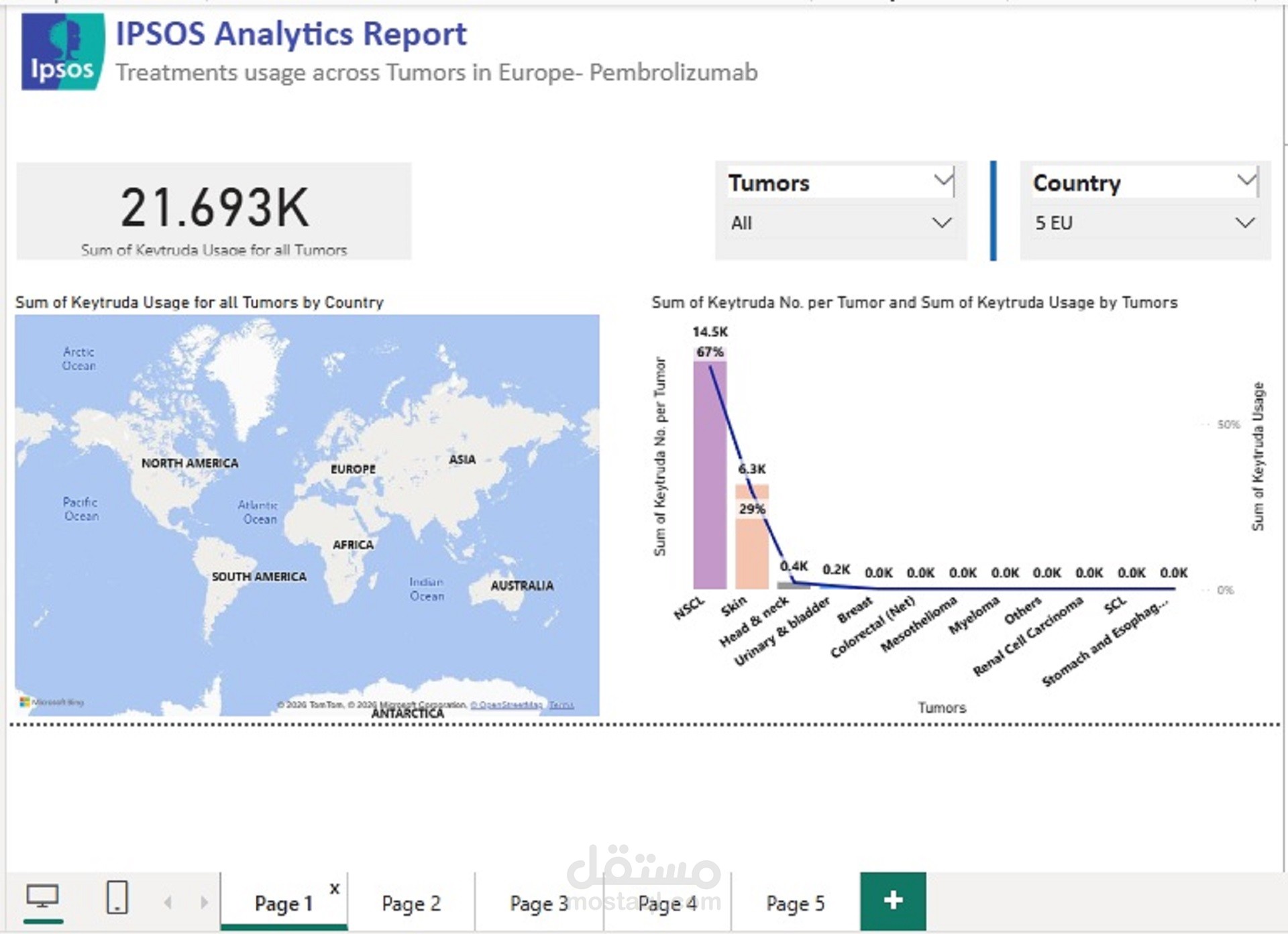
Task: Click the 29% data label
Action: tap(752, 509)
